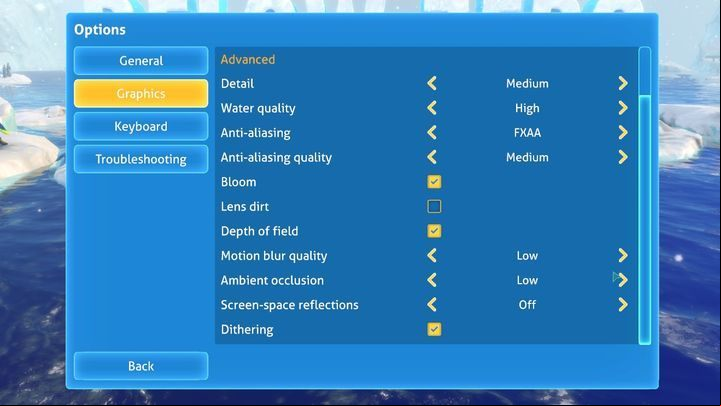Viewport: 721px width, 406px height.
Task: Change Screen-space reflections using left arrow
Action: click(x=432, y=305)
